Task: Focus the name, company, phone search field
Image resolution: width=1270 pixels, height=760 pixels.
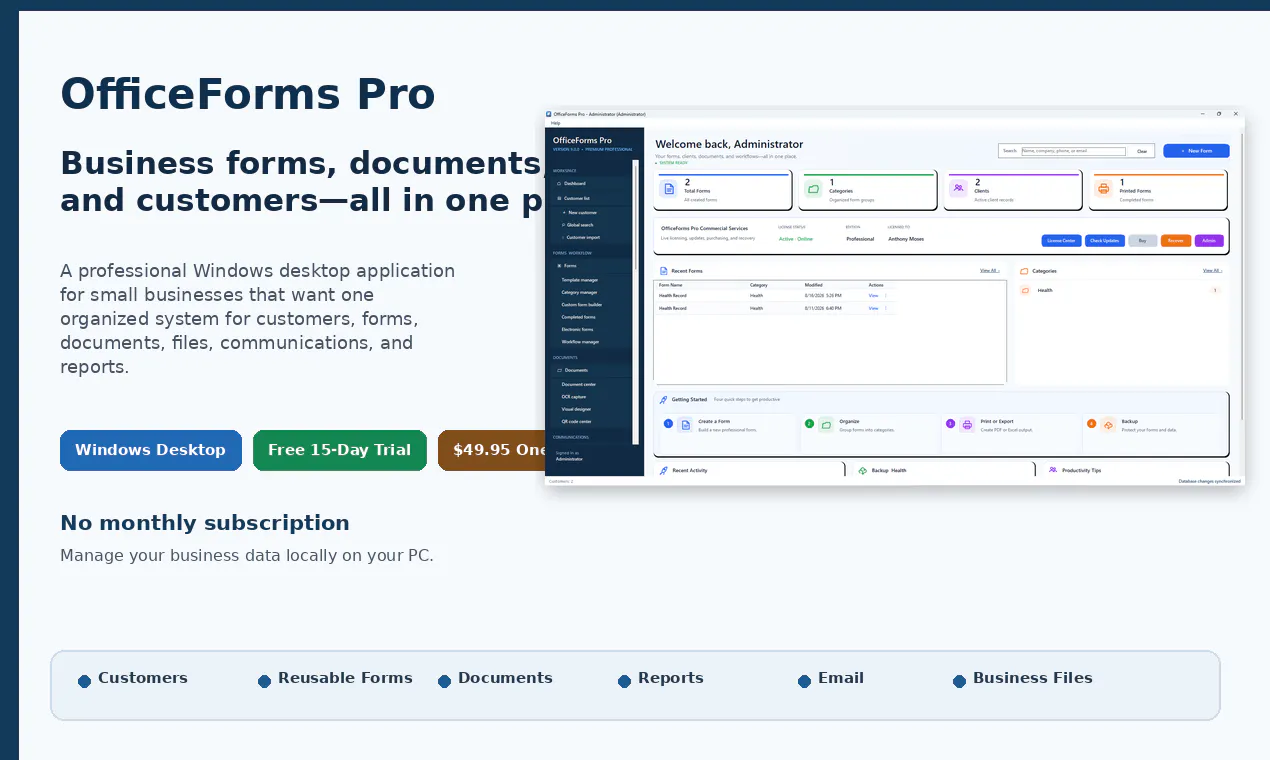Action: pos(1073,151)
